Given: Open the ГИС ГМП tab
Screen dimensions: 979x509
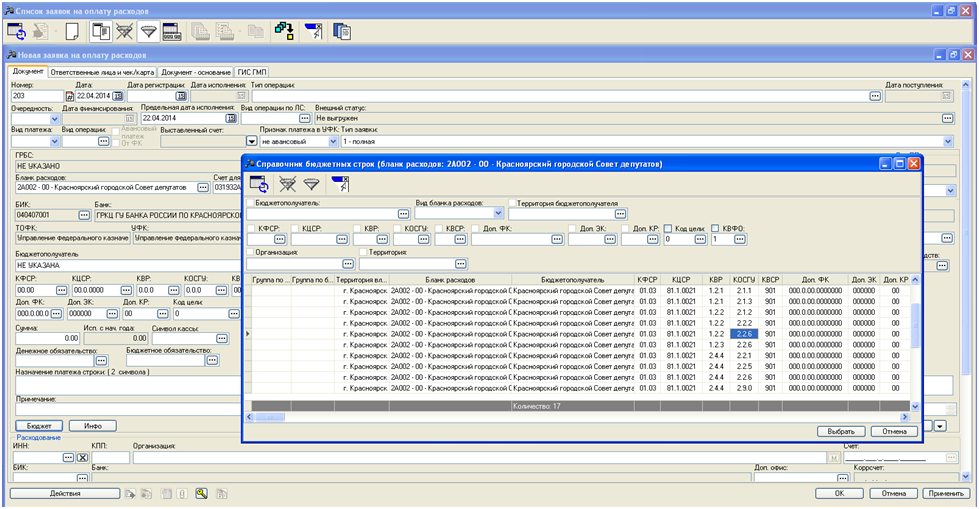Looking at the screenshot, I should (x=252, y=72).
